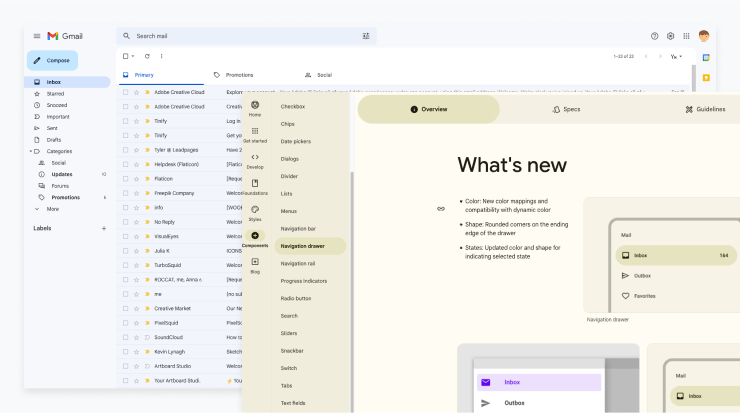Select the Primary inbox tab

(x=161, y=75)
